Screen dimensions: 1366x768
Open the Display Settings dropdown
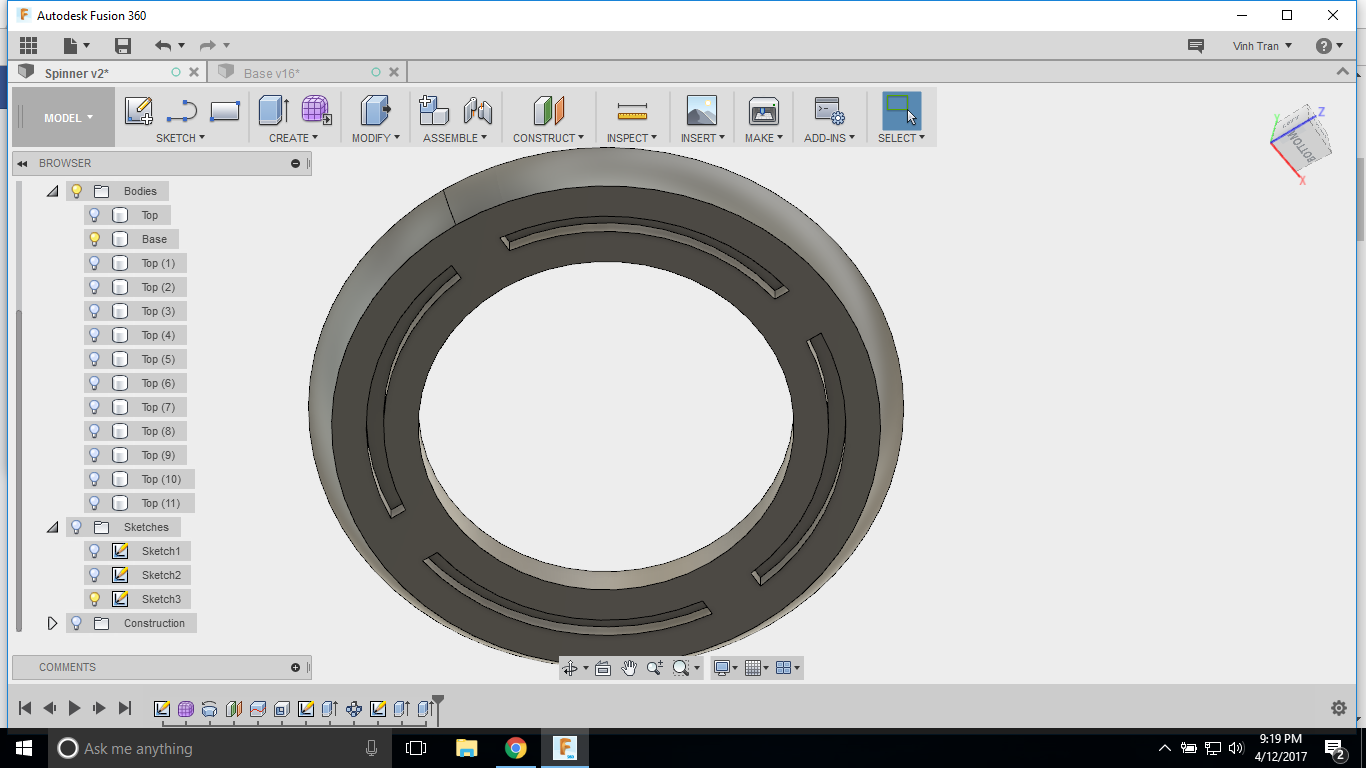pyautogui.click(x=726, y=668)
